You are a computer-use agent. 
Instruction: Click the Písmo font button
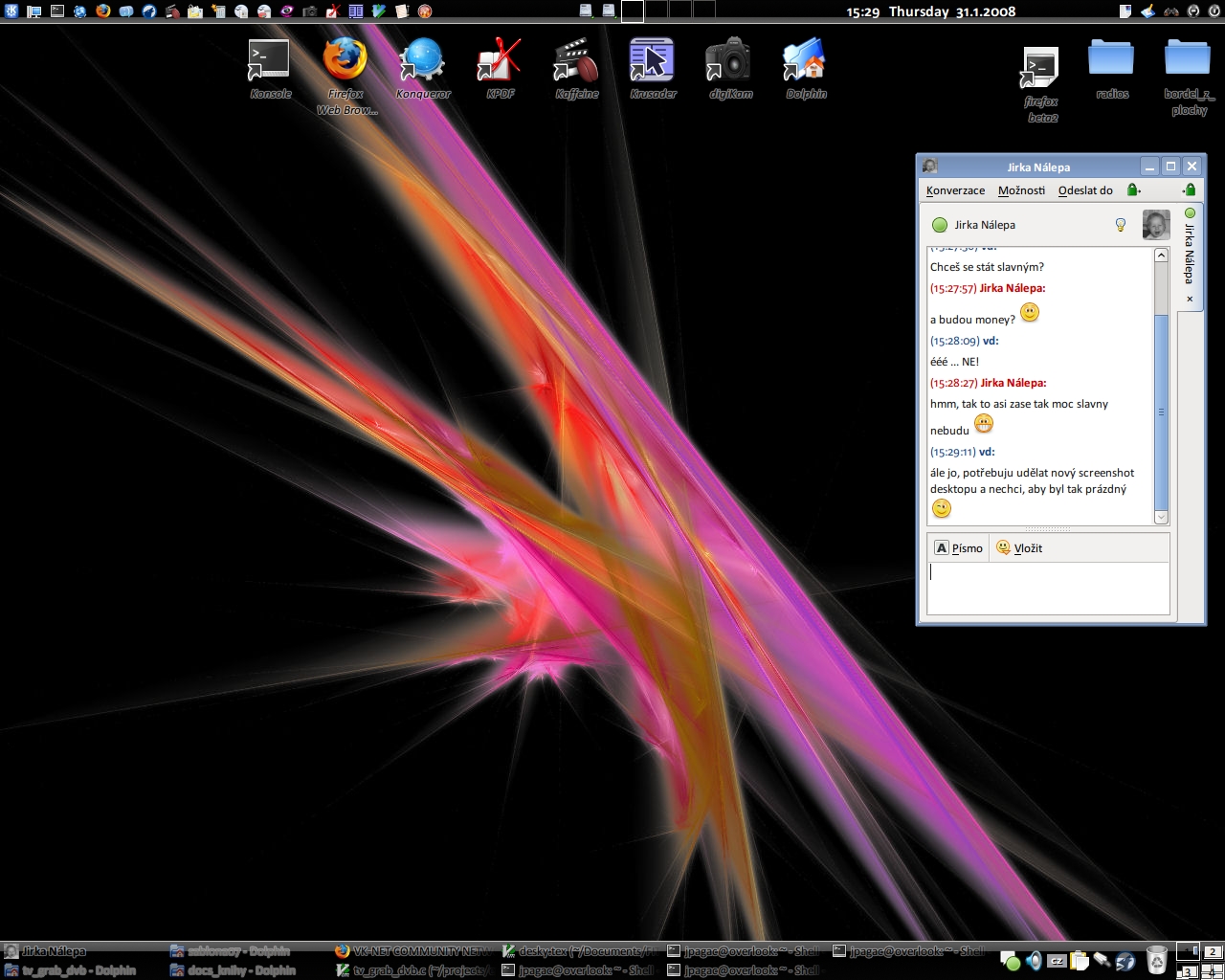pyautogui.click(x=959, y=548)
